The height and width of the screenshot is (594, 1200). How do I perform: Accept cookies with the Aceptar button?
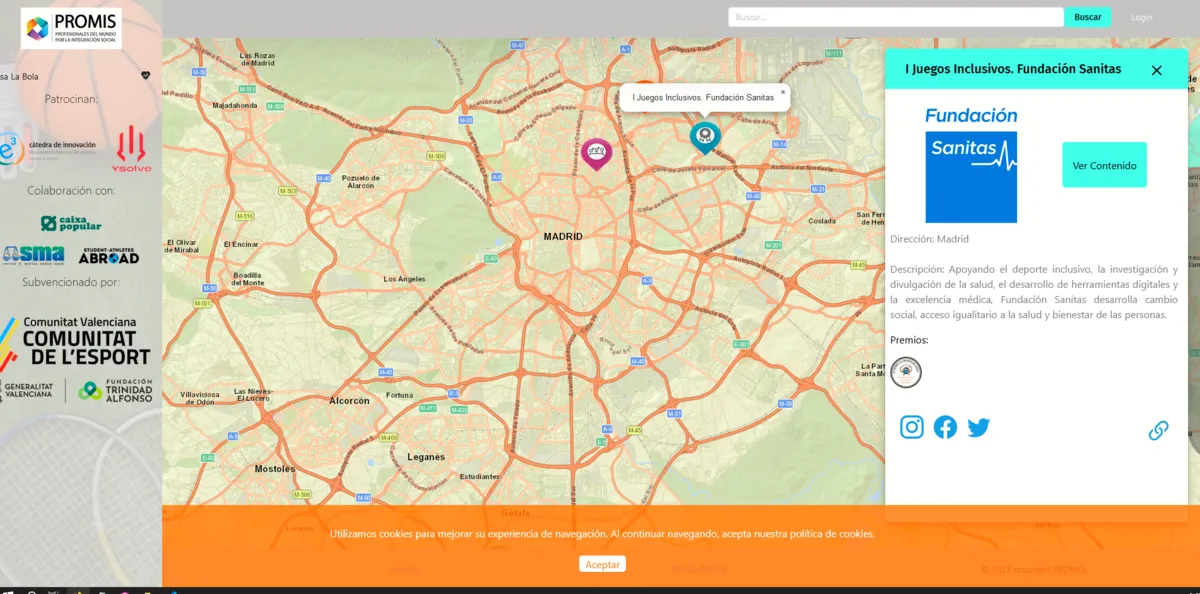pos(602,564)
